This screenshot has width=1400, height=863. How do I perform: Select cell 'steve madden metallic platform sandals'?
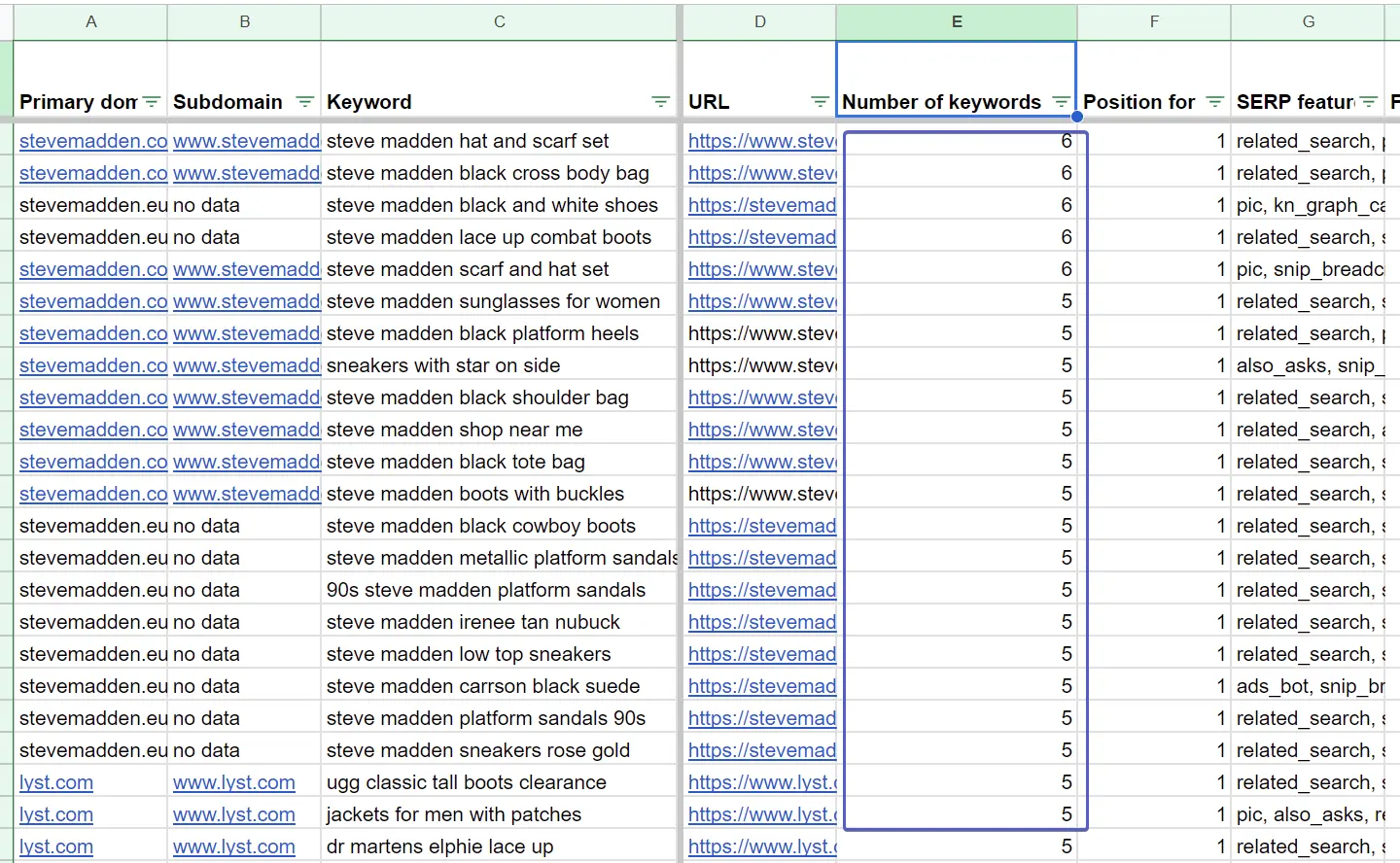click(499, 558)
